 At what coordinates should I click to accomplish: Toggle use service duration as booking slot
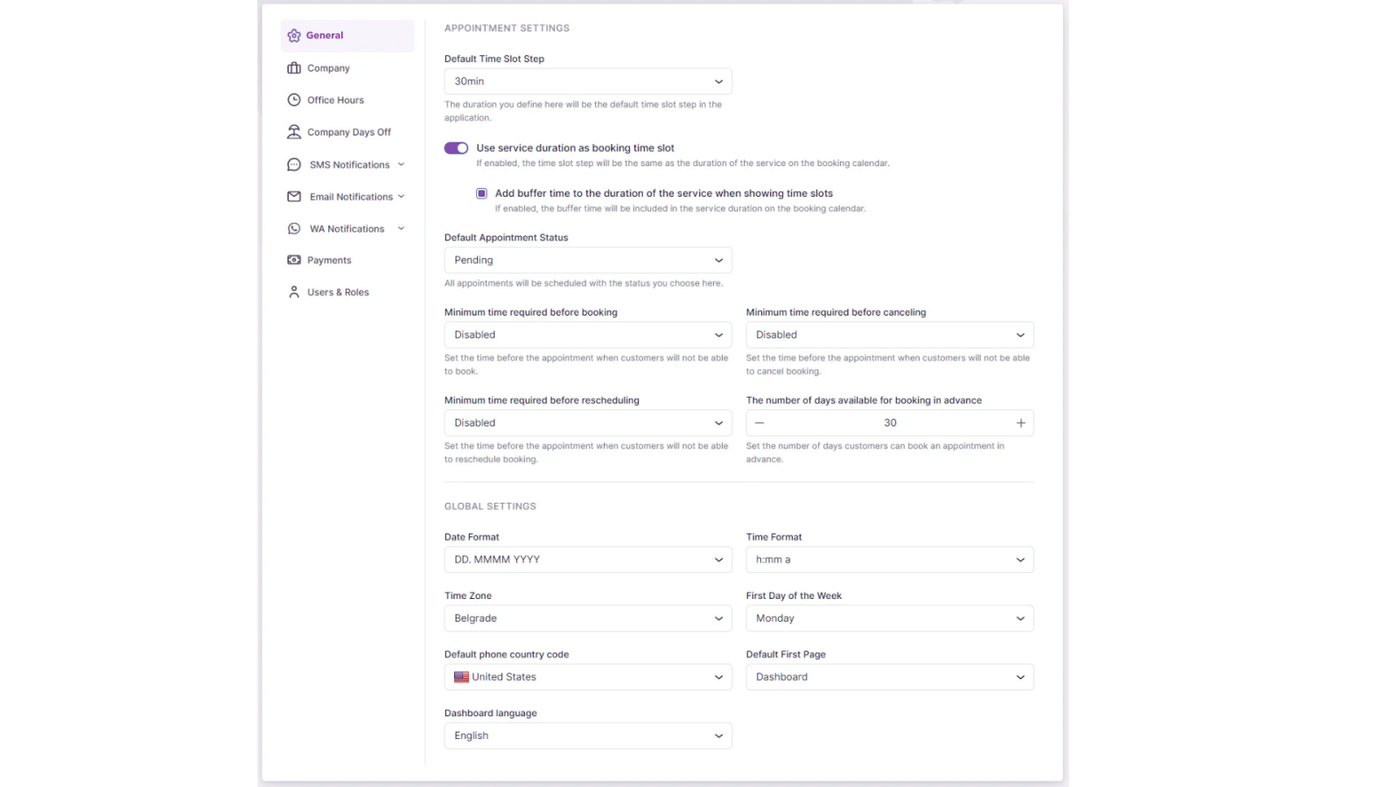click(456, 148)
